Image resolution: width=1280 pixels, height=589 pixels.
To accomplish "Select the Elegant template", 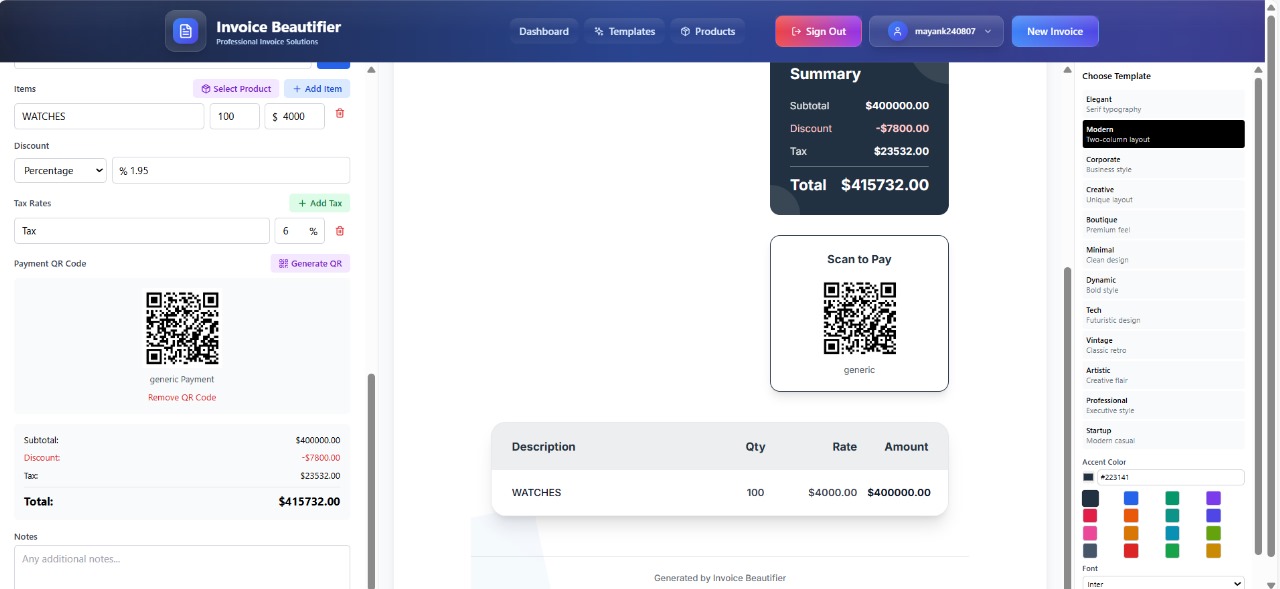I will (x=1163, y=104).
